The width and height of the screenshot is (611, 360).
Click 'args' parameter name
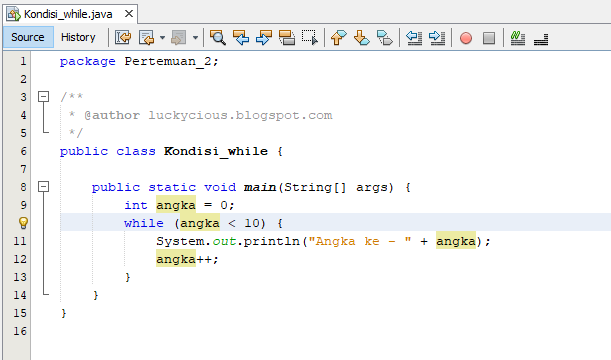(372, 187)
